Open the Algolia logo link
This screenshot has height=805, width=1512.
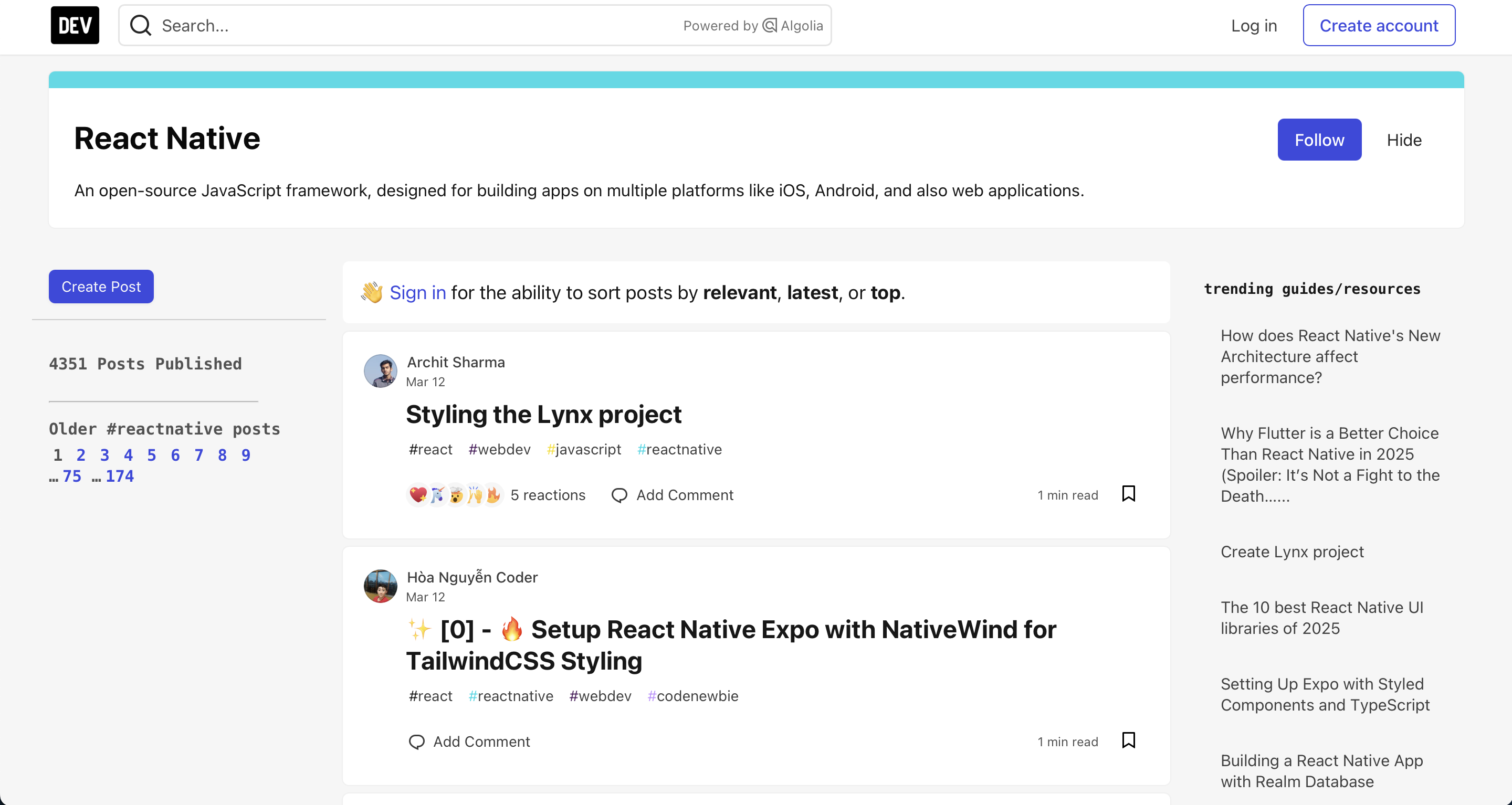coord(793,26)
